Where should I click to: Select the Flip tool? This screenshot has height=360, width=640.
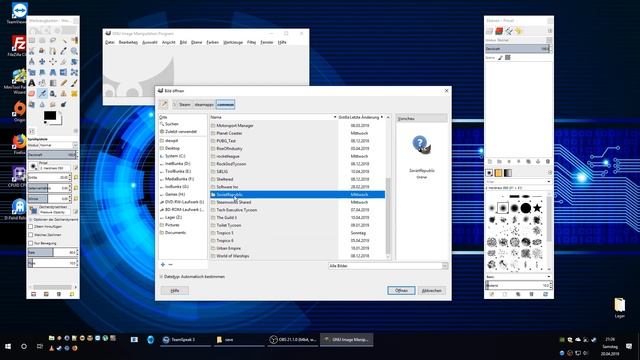click(x=64, y=72)
